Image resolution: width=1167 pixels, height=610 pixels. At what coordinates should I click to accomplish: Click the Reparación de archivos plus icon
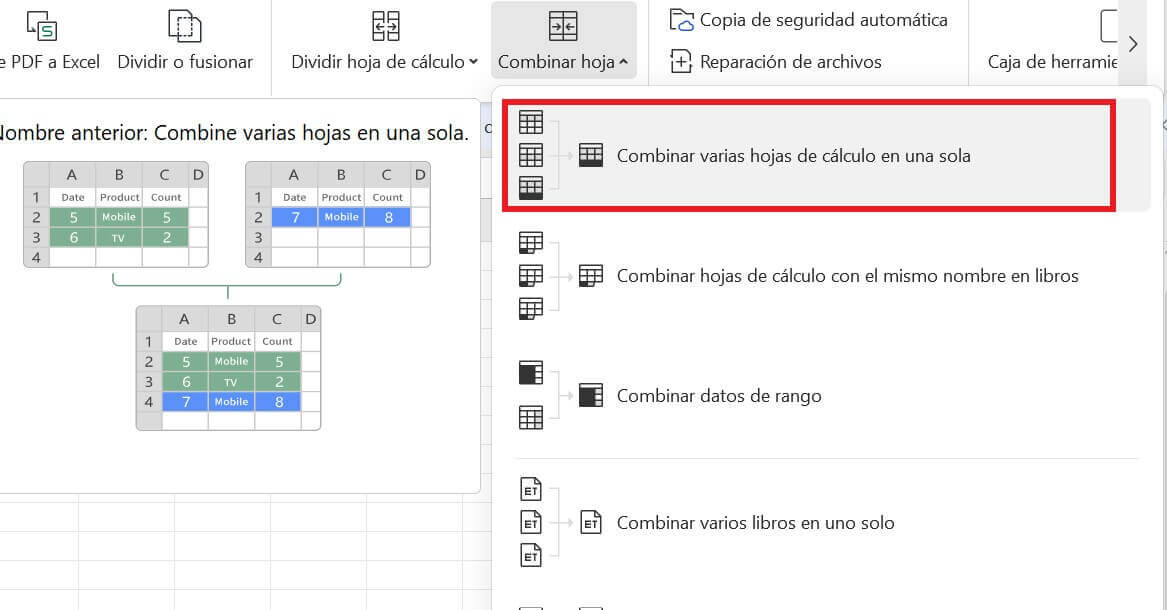point(681,62)
